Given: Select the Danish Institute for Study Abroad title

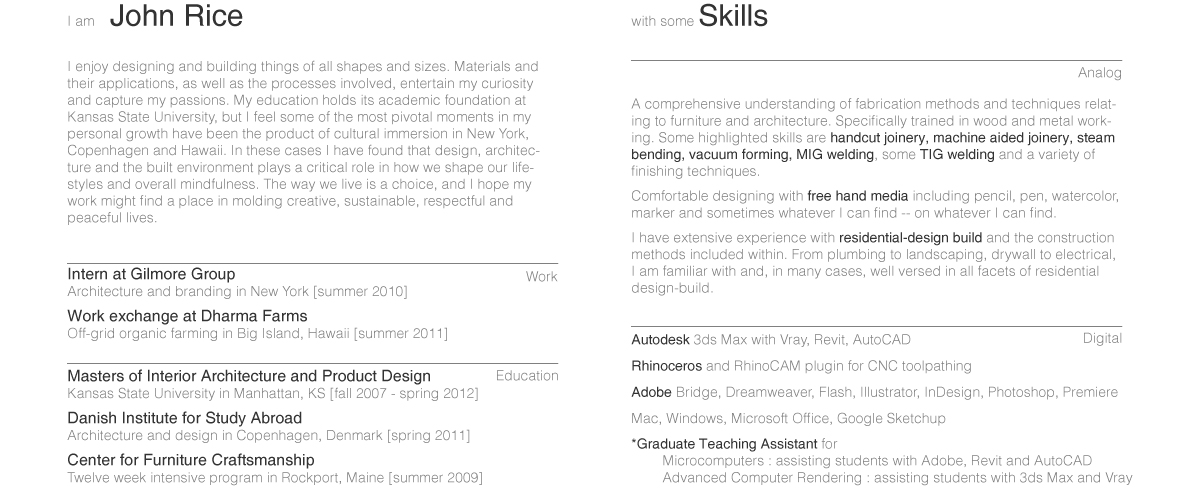Looking at the screenshot, I should (184, 418).
